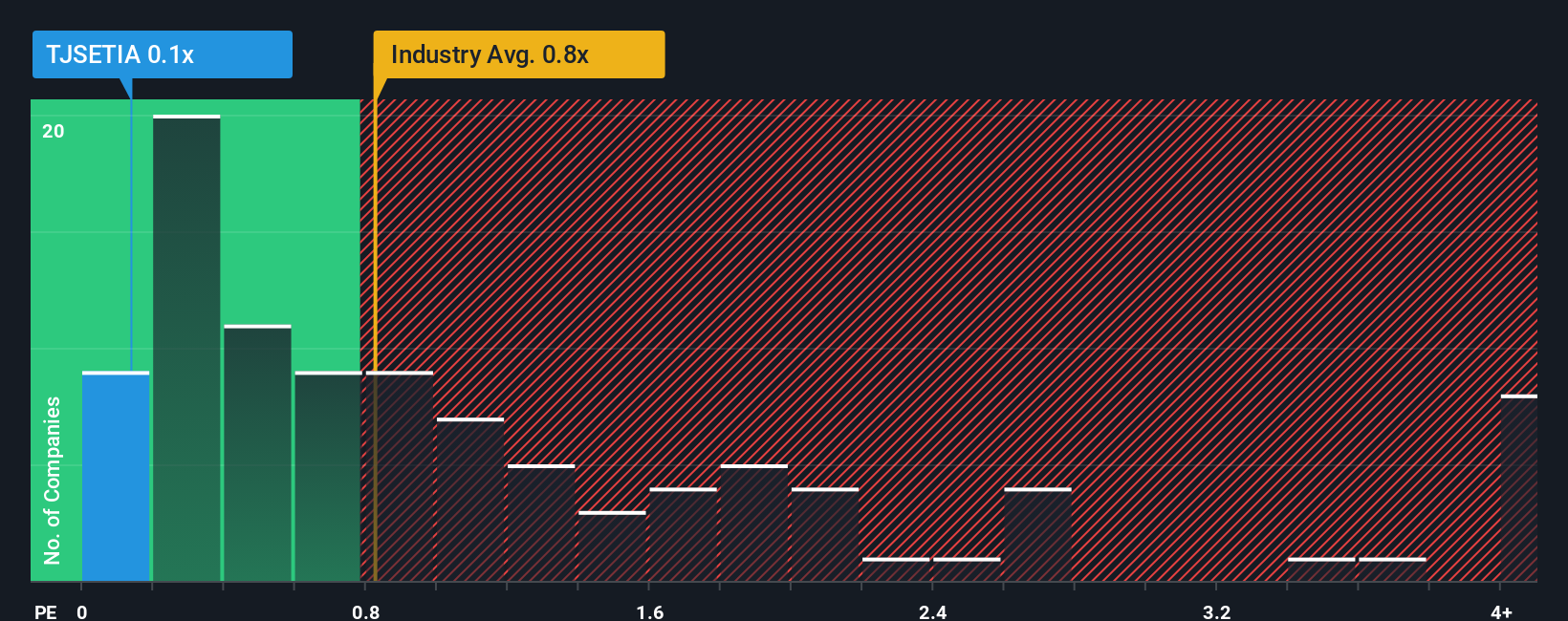
Task: Click the PE axis label
Action: pos(46,611)
